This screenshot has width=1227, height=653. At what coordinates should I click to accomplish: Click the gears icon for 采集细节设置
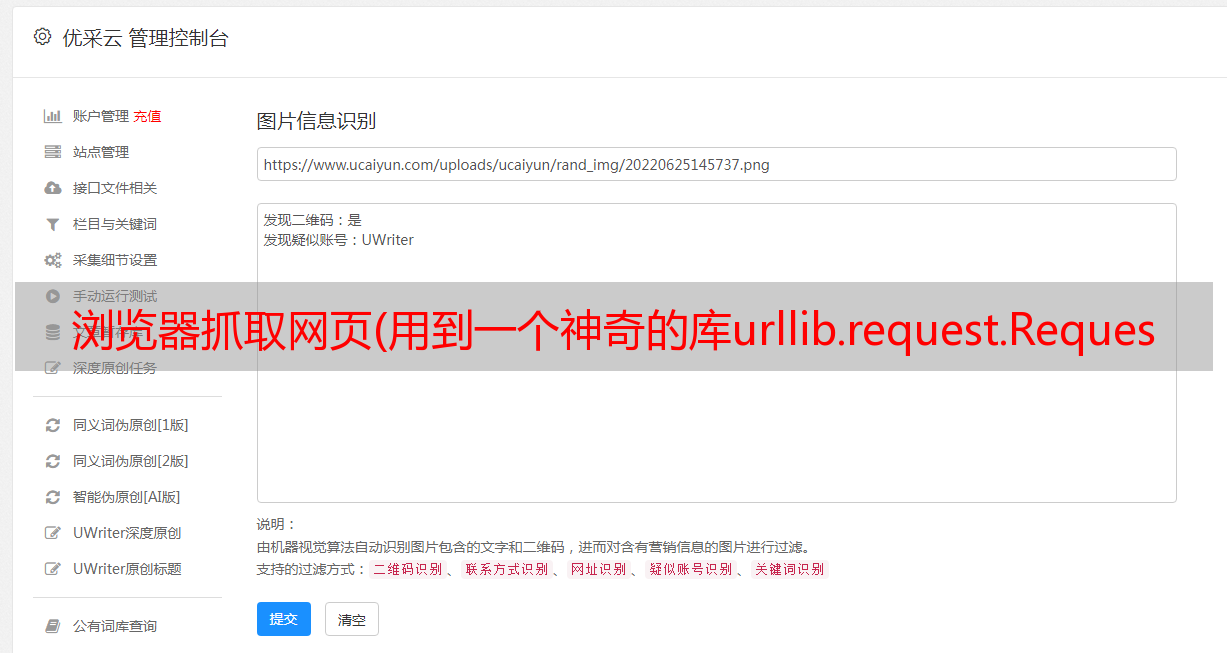coord(53,260)
